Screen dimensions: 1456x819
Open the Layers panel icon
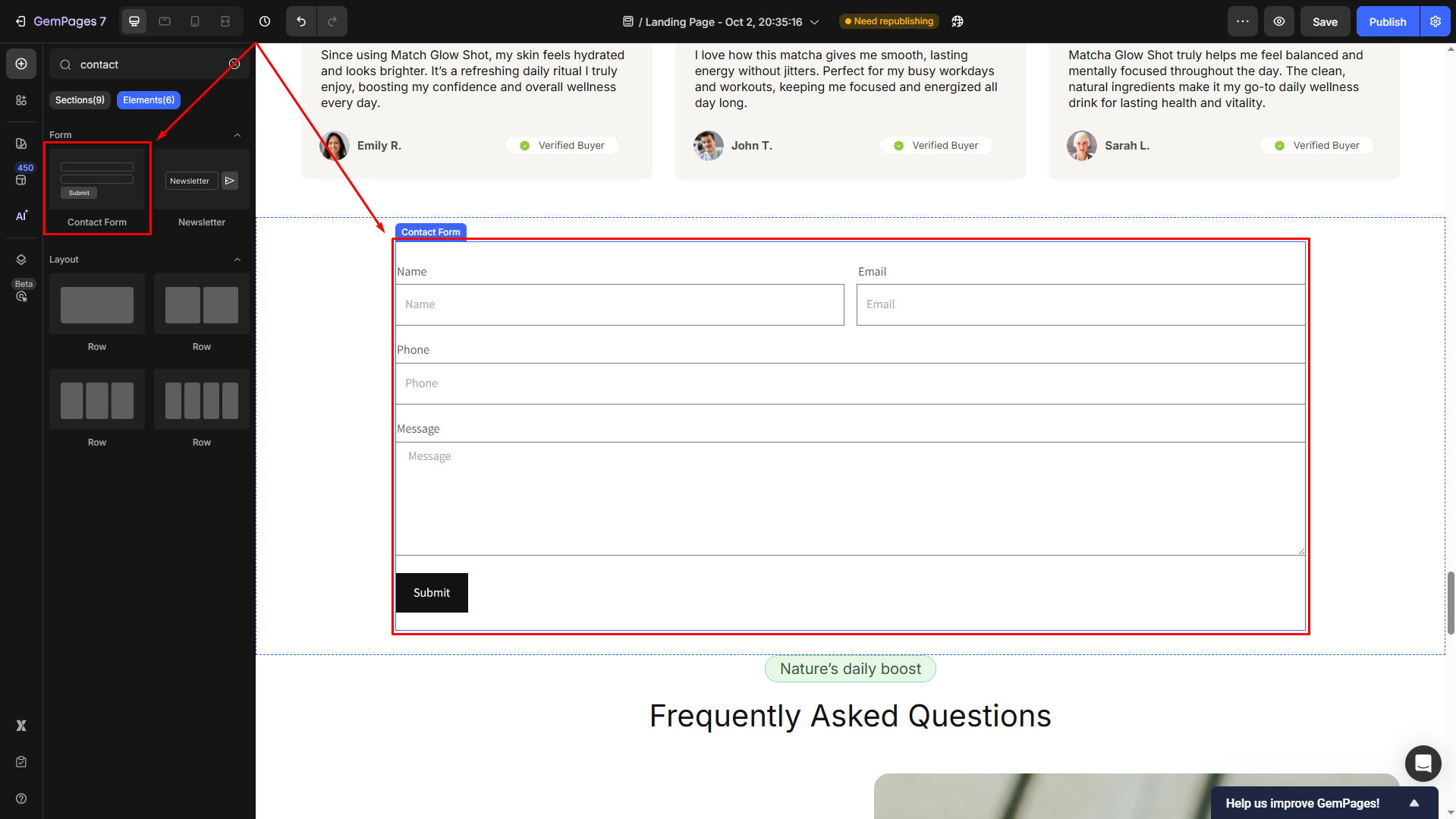tap(21, 260)
